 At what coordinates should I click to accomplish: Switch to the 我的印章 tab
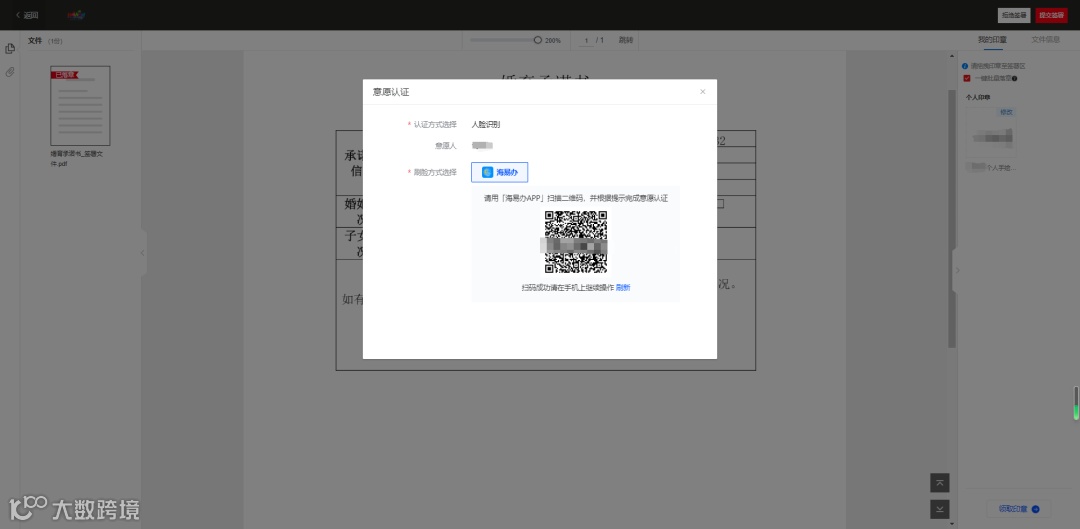pyautogui.click(x=992, y=40)
